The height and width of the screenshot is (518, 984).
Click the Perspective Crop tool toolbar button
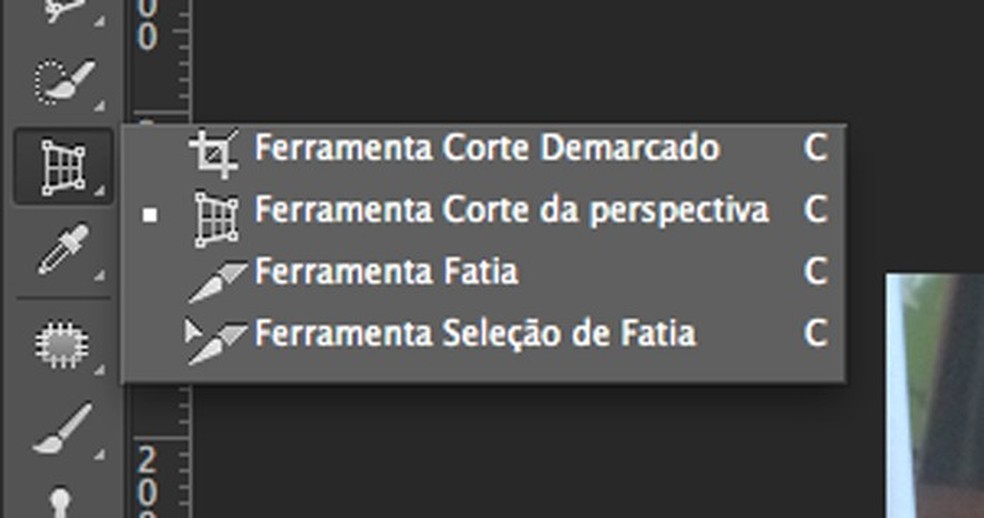62,166
